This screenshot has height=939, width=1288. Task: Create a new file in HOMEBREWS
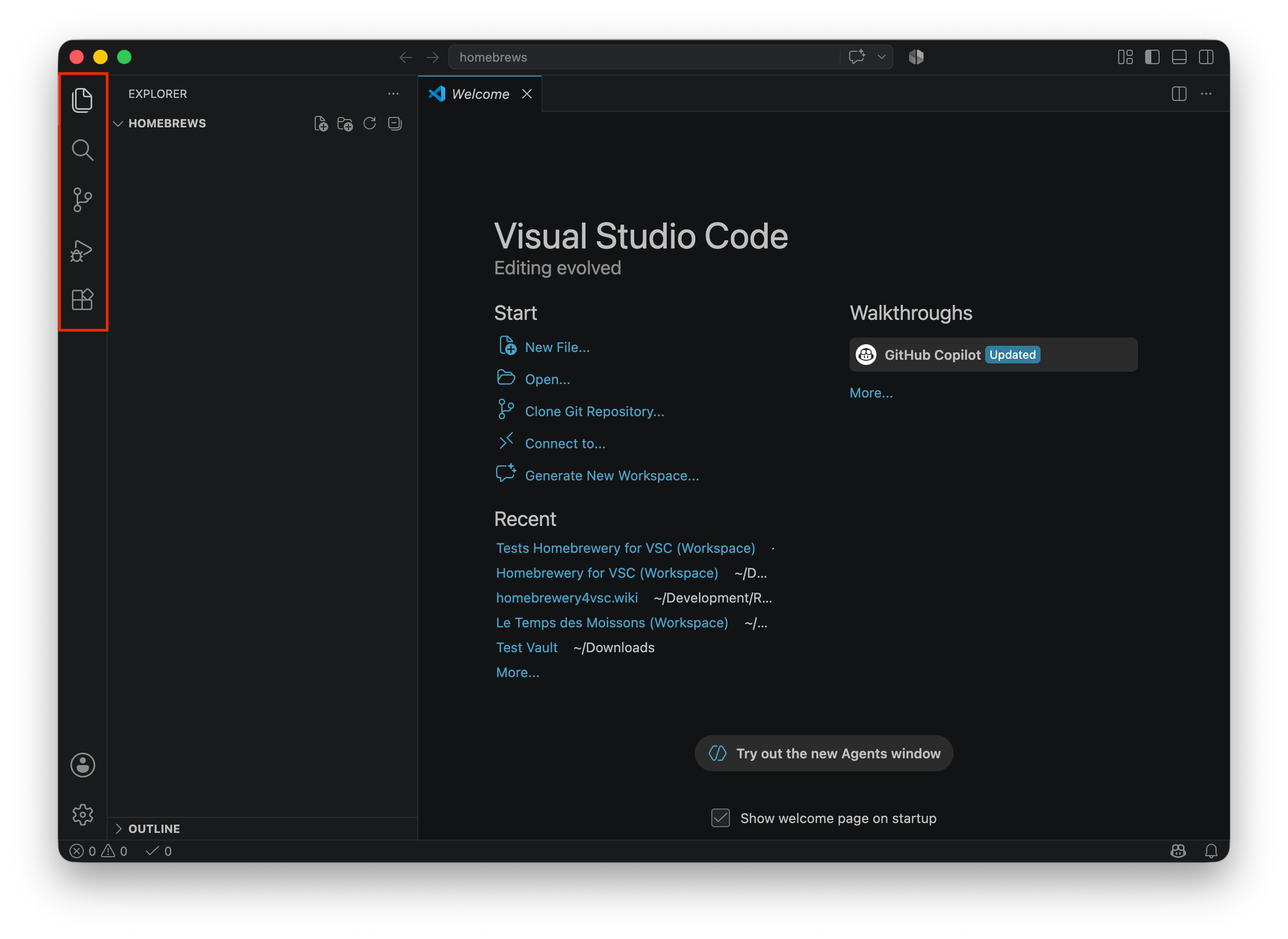(321, 124)
